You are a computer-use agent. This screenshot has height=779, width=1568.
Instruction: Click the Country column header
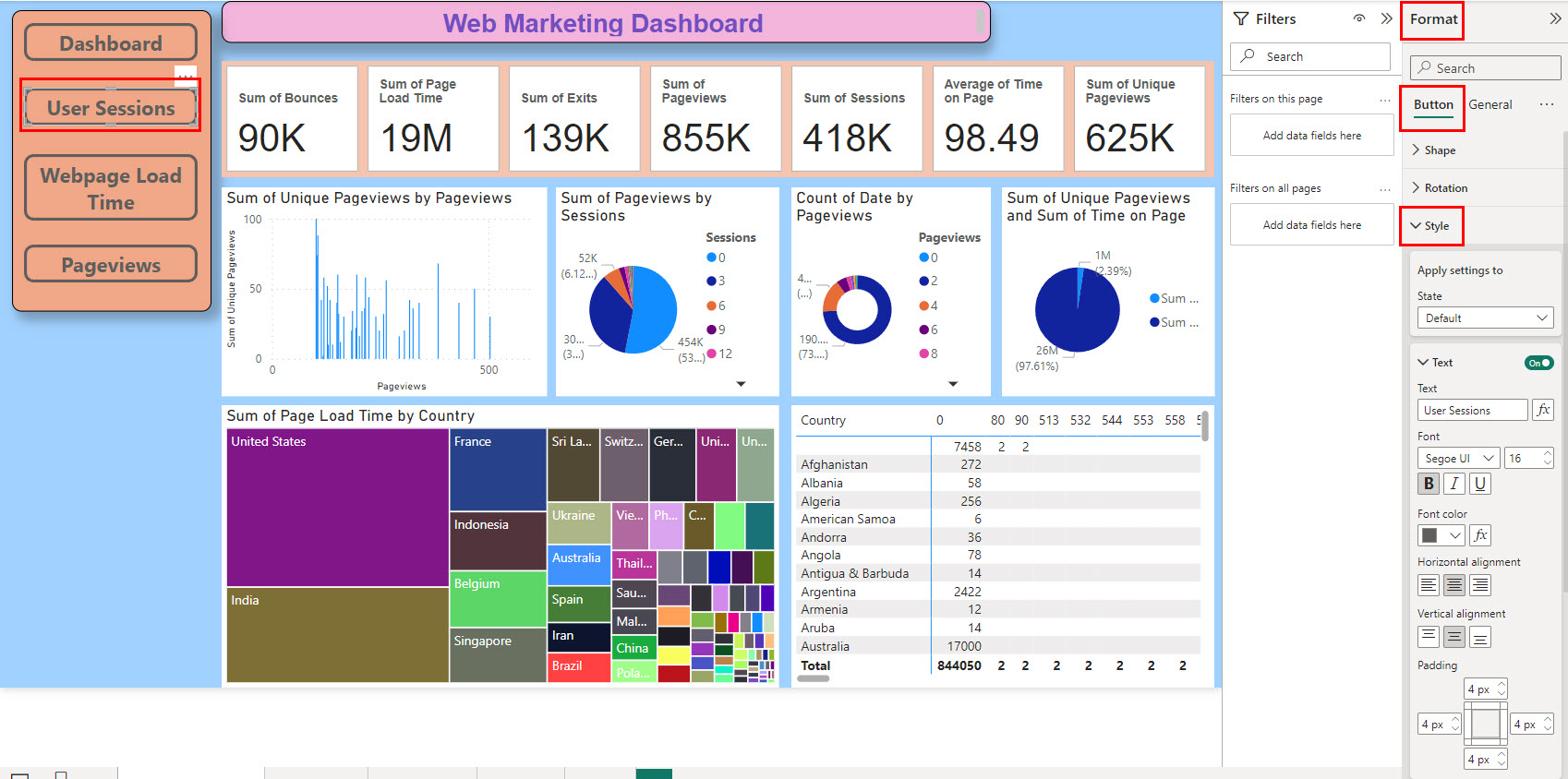(823, 421)
